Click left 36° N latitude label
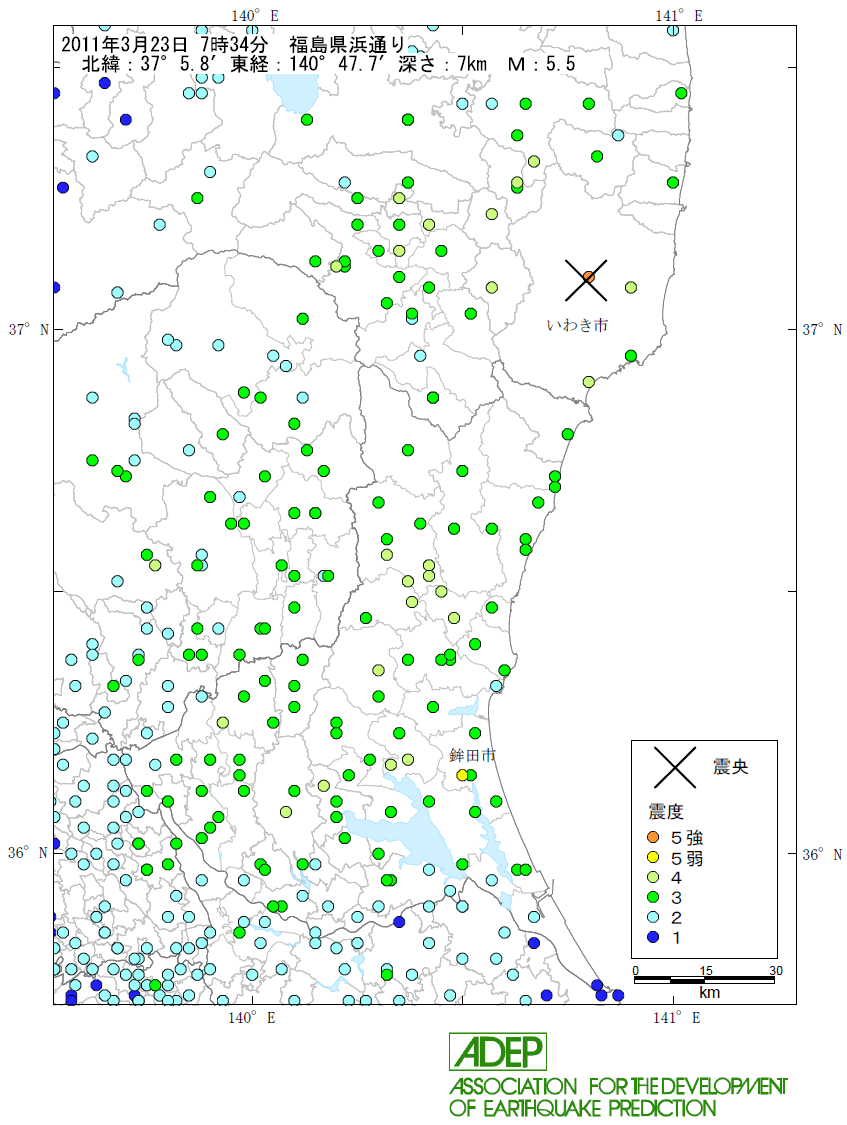The image size is (847, 1125). [27, 852]
